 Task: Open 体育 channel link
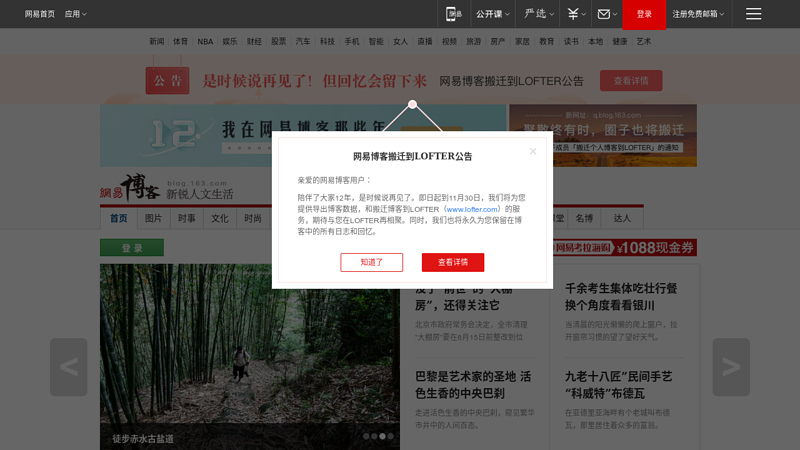click(x=180, y=41)
